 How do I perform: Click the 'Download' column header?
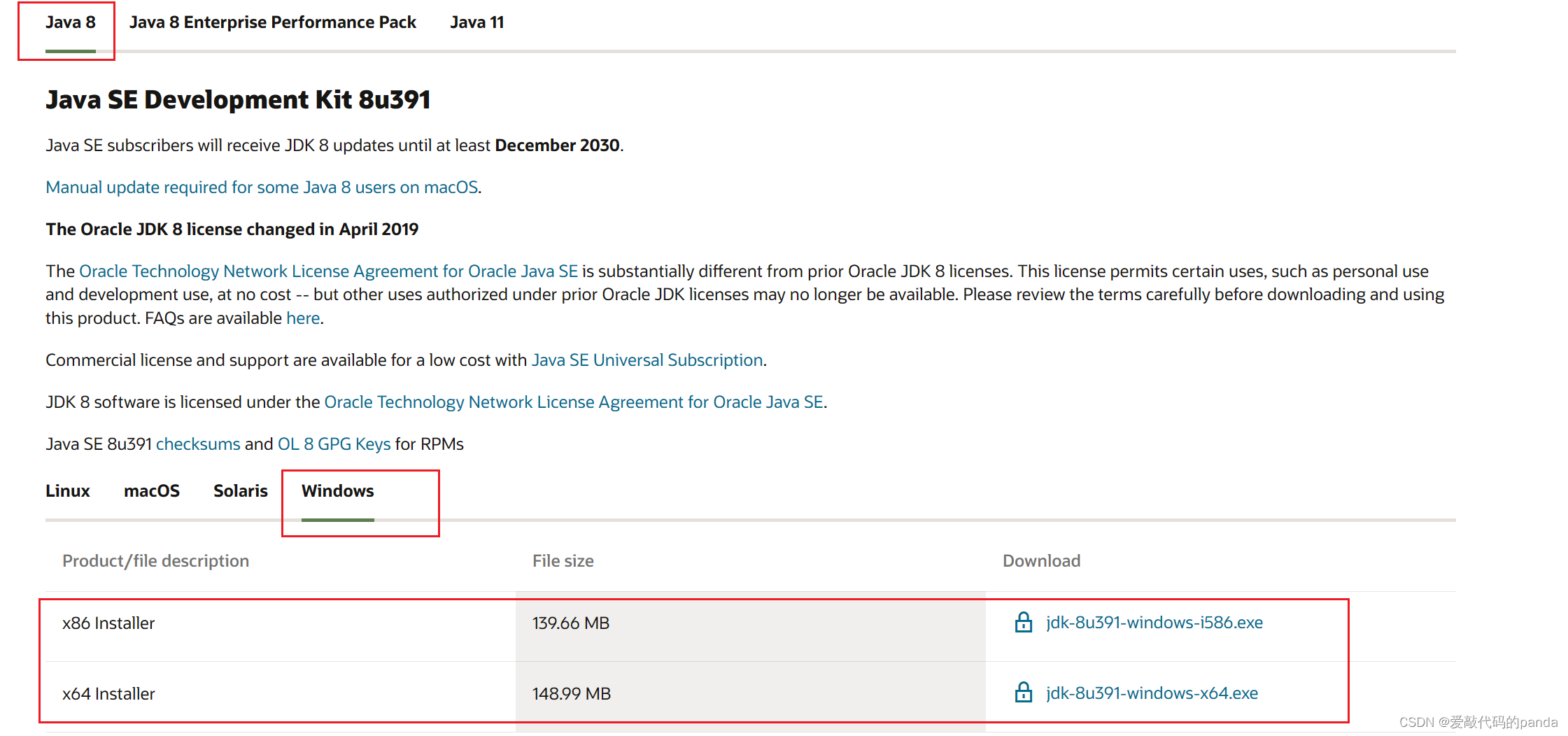tap(1042, 560)
